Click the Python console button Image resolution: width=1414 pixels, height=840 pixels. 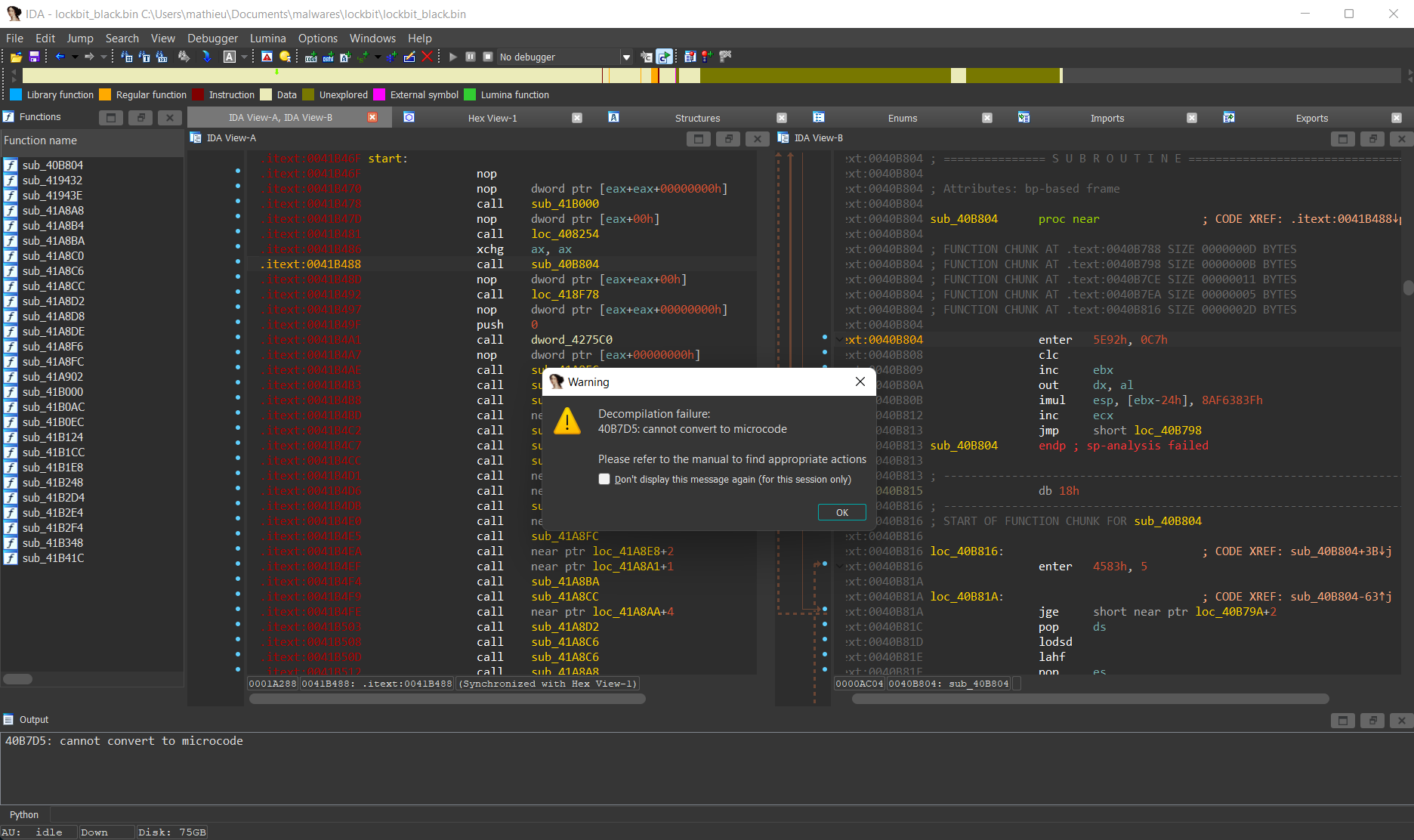[24, 814]
